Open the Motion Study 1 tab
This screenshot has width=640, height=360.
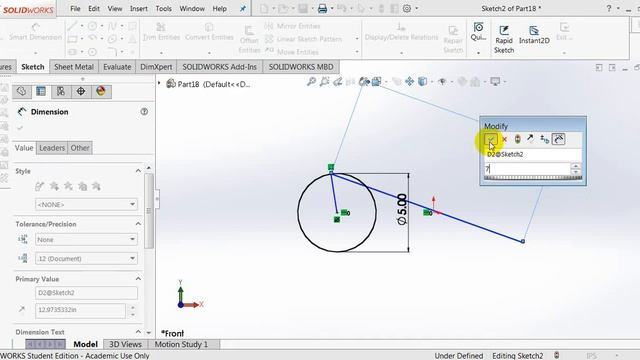(181, 344)
